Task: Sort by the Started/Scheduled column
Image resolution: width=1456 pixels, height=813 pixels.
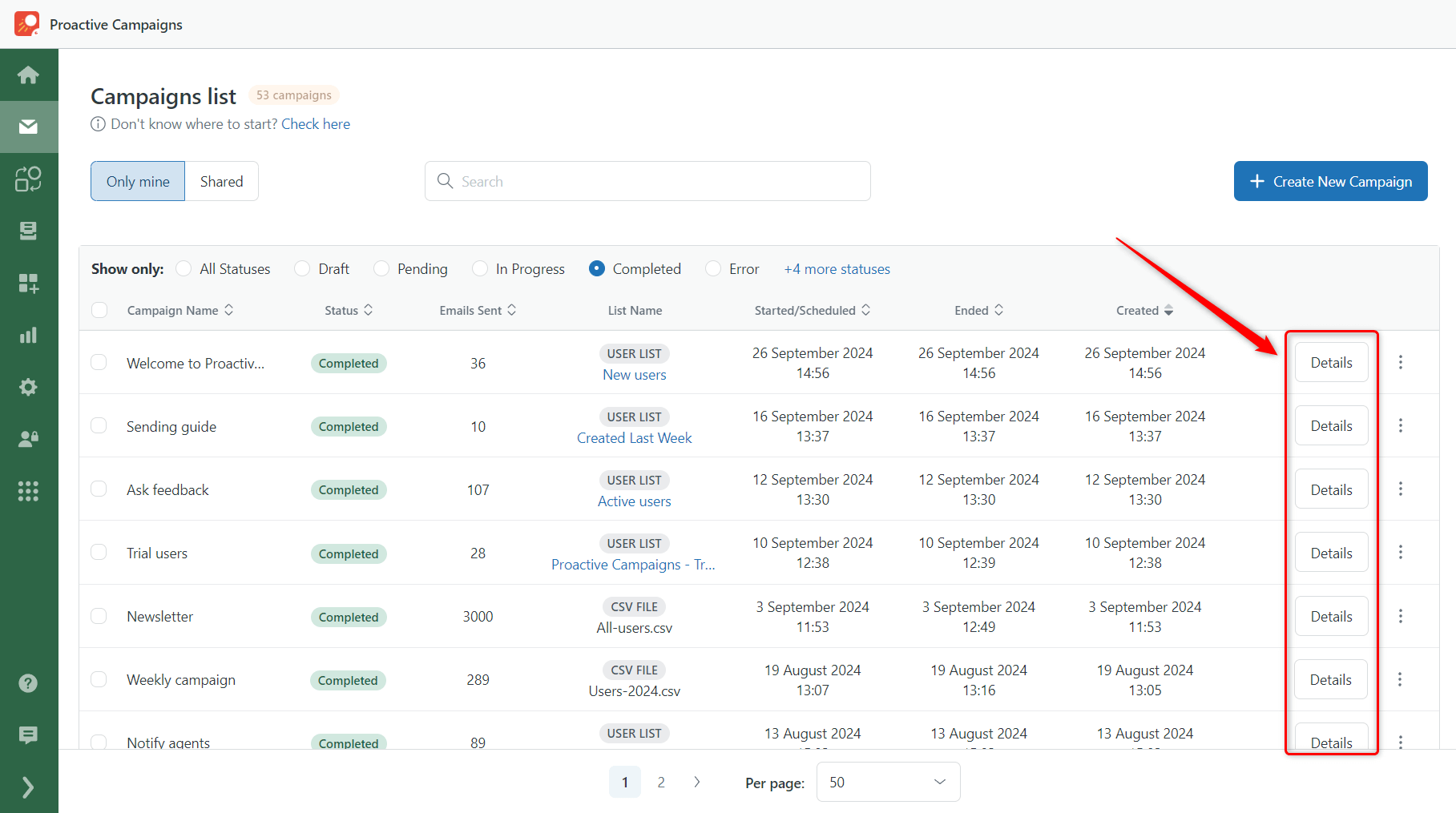Action: pos(813,310)
